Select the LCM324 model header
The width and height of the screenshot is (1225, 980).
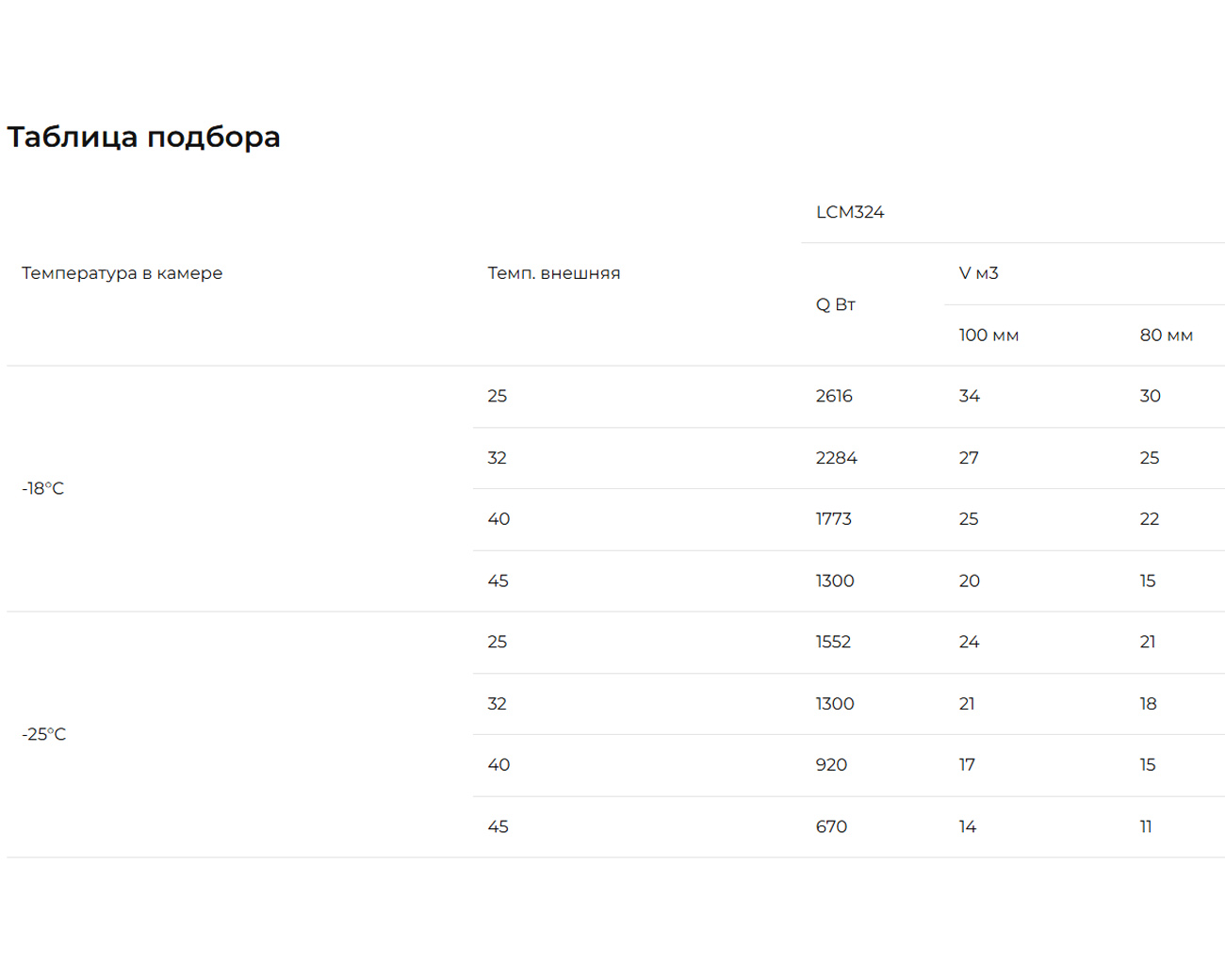[849, 212]
